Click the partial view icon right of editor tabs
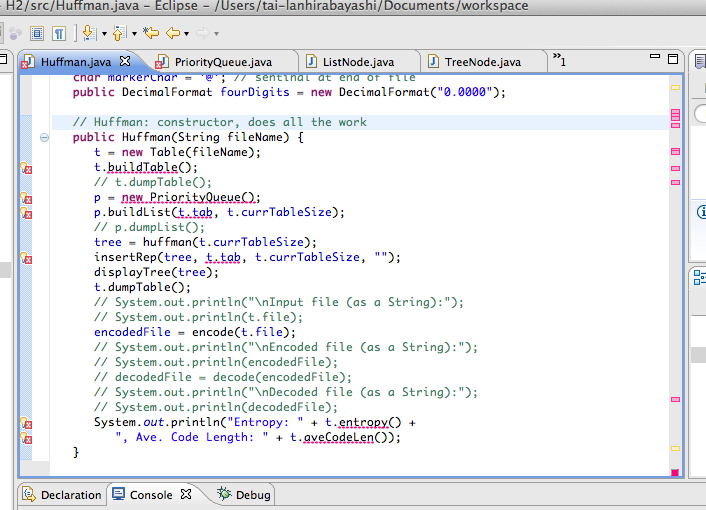Screen dimensions: 706x510 point(700,62)
